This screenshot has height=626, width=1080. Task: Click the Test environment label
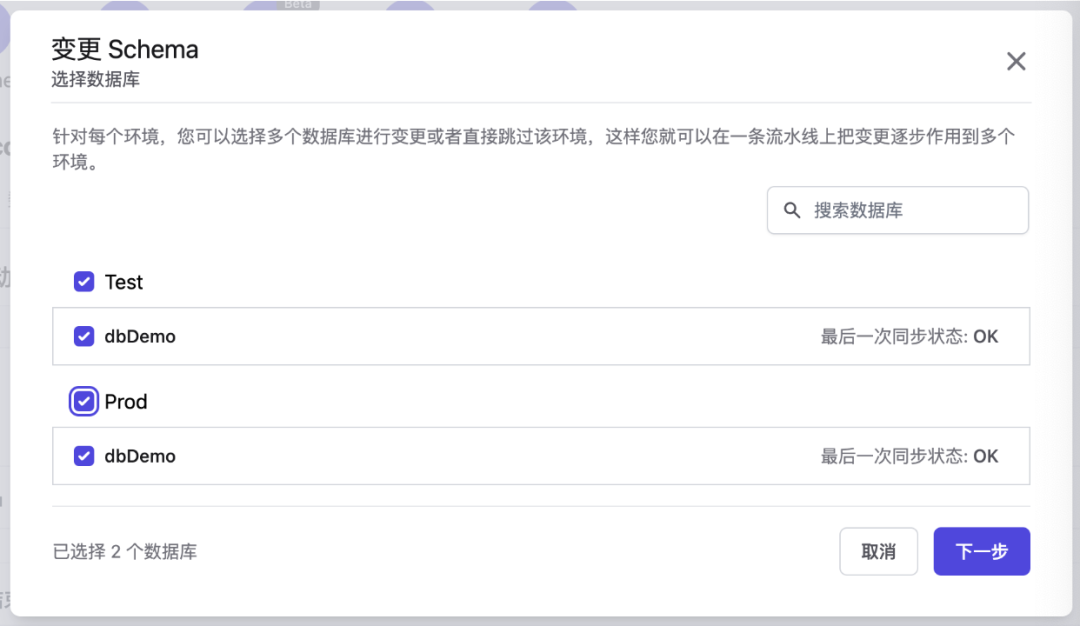point(124,282)
